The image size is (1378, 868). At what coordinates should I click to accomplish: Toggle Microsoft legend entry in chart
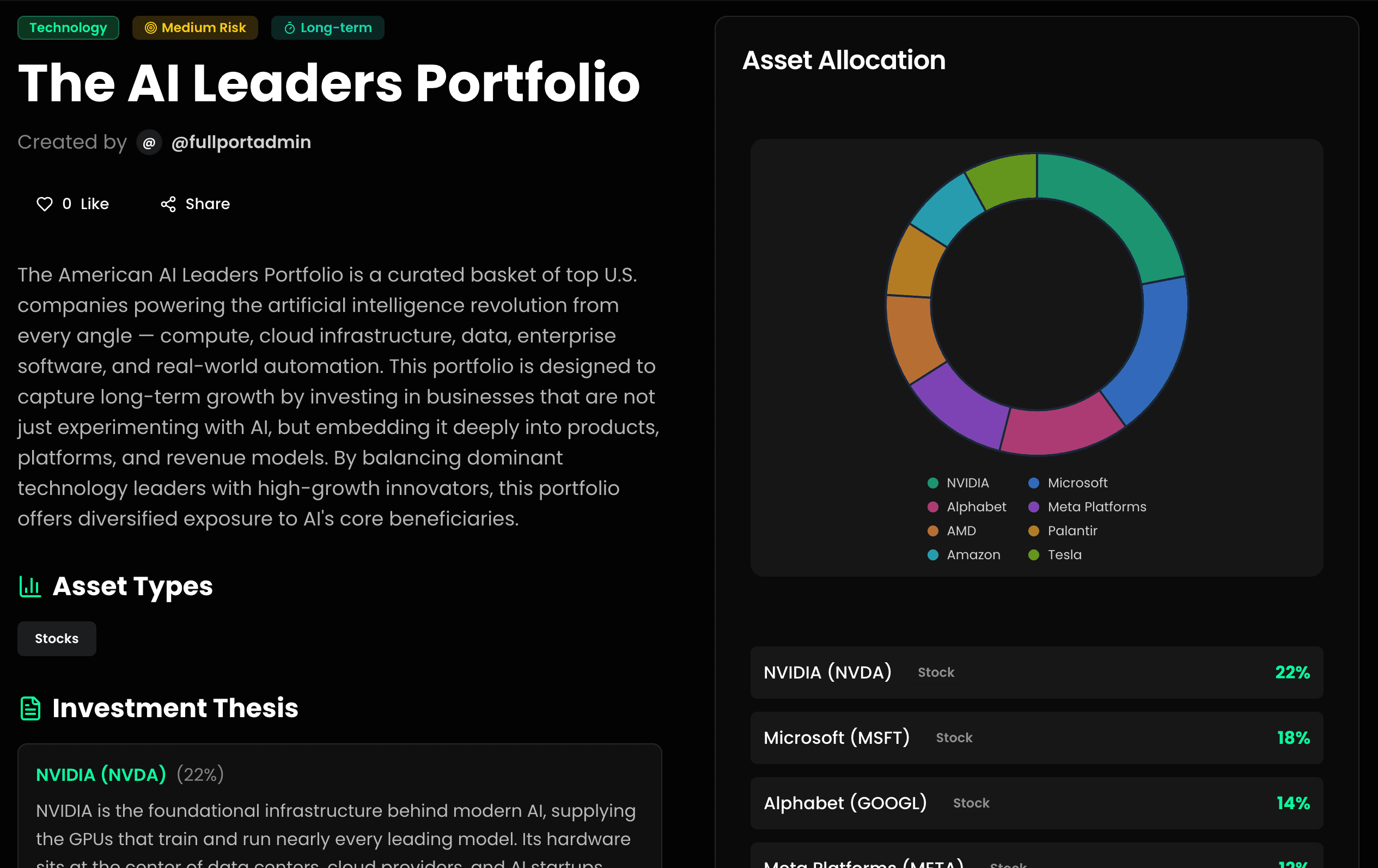coord(1077,483)
